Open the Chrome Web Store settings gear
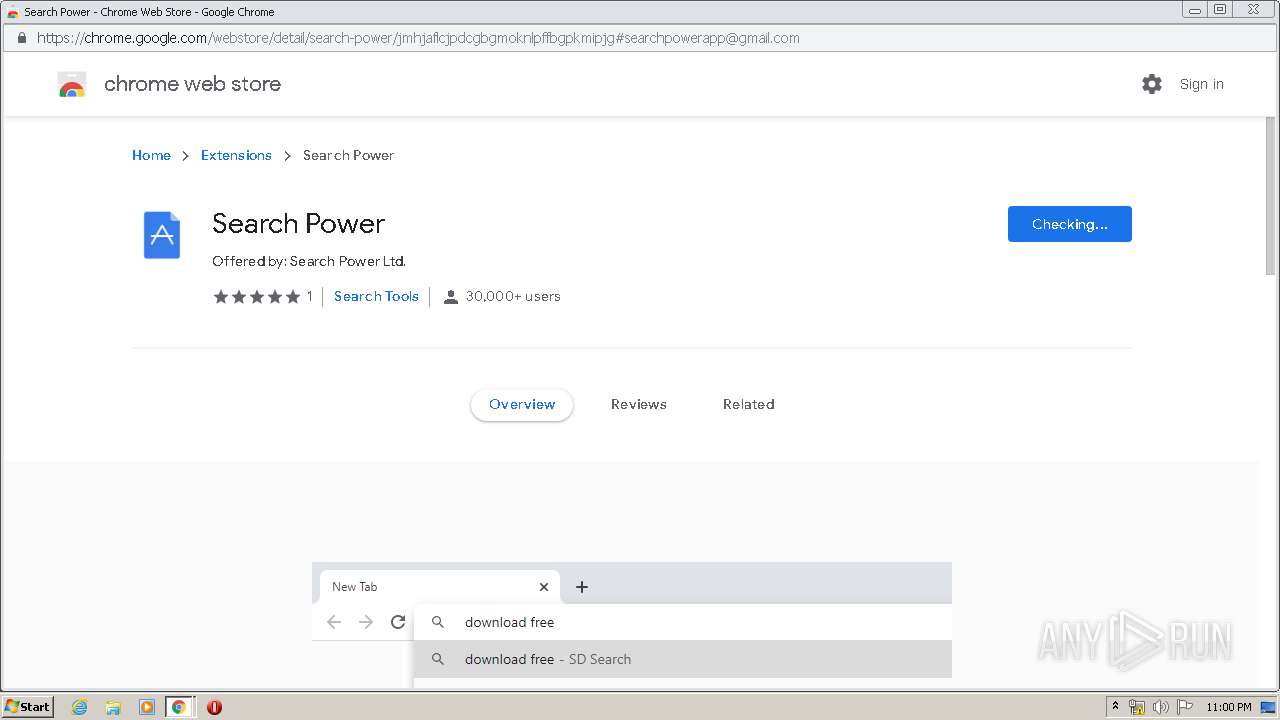 click(x=1152, y=84)
